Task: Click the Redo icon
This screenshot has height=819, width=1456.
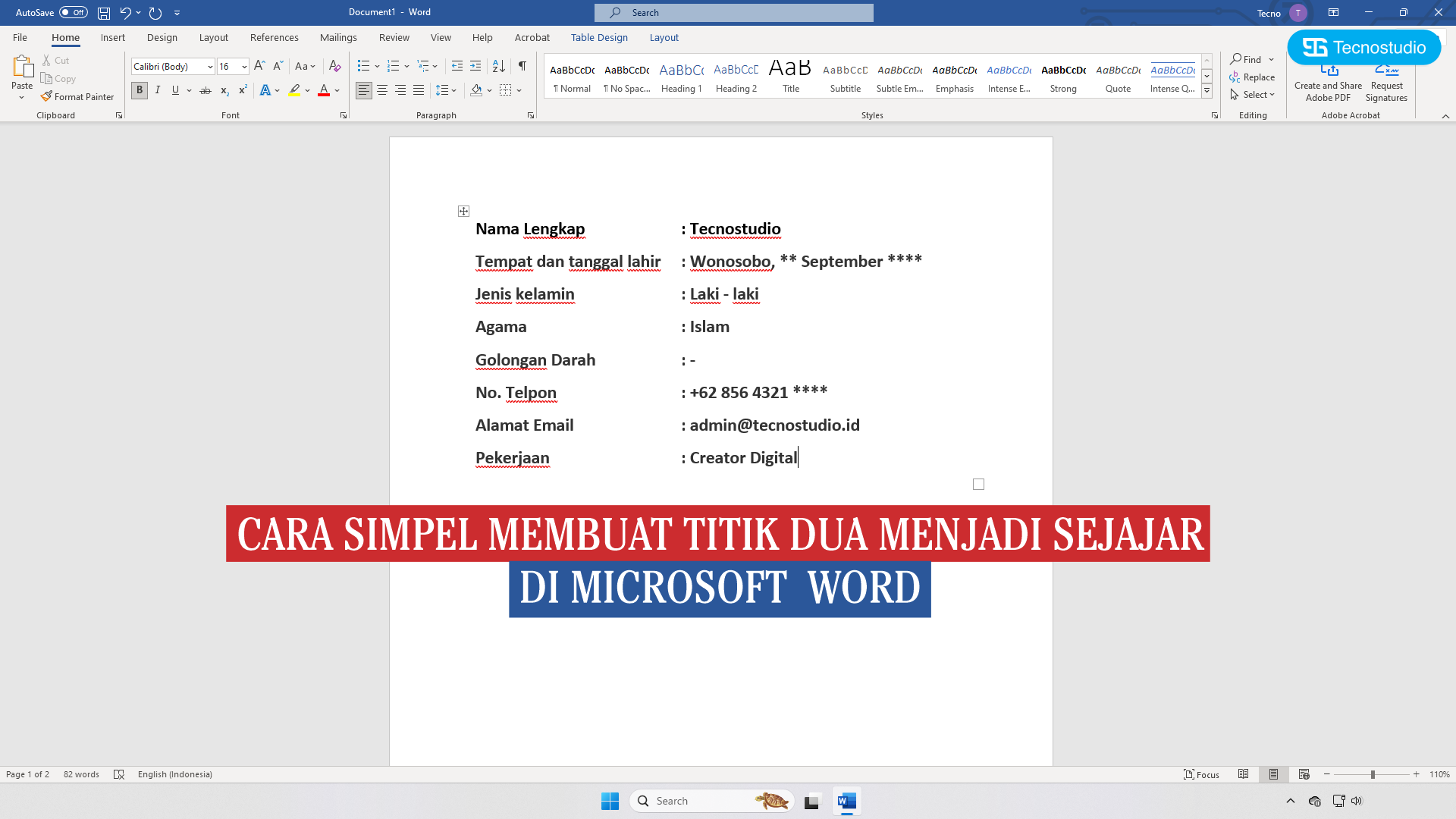Action: (x=155, y=13)
